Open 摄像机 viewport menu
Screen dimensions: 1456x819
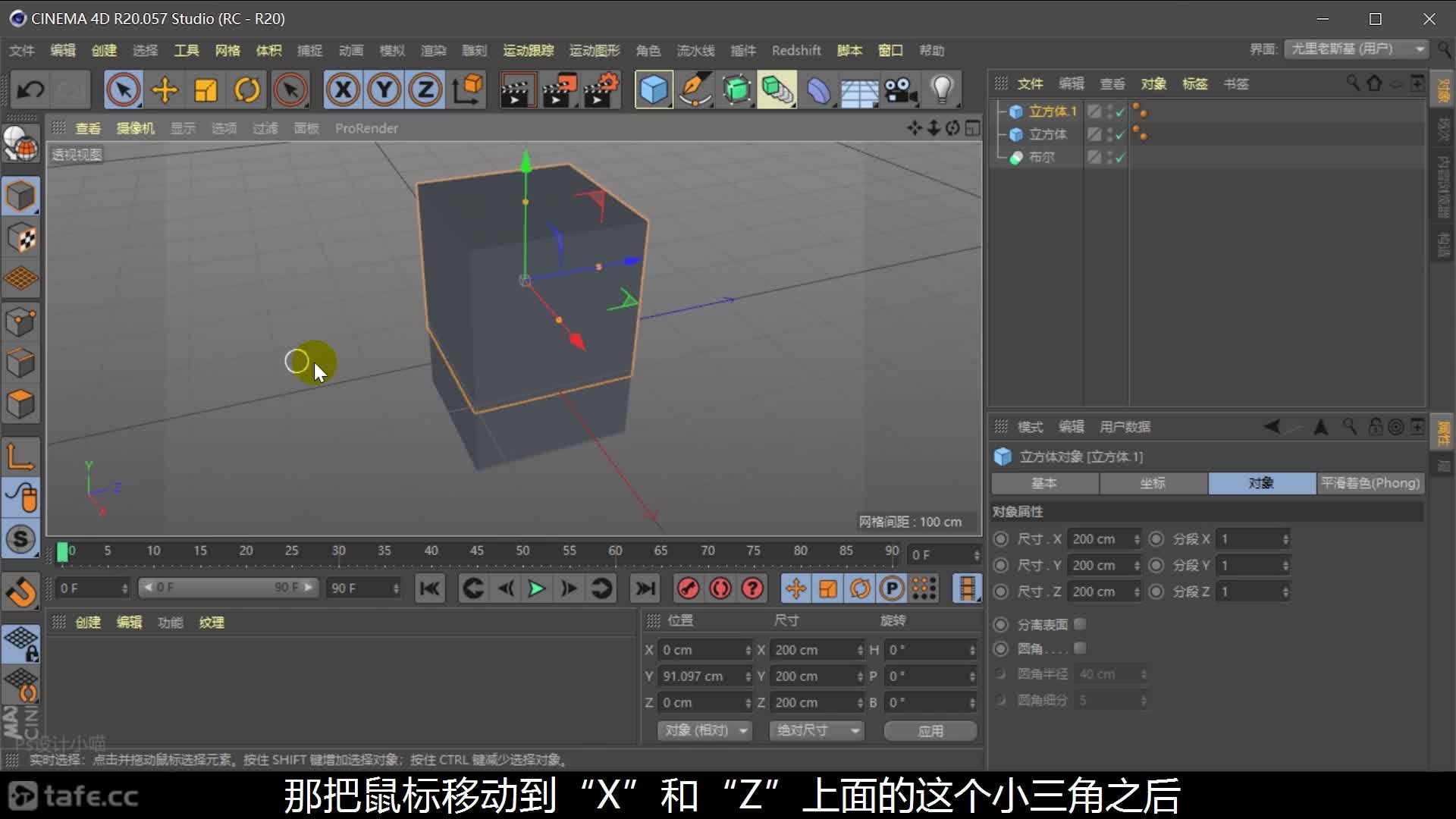136,128
